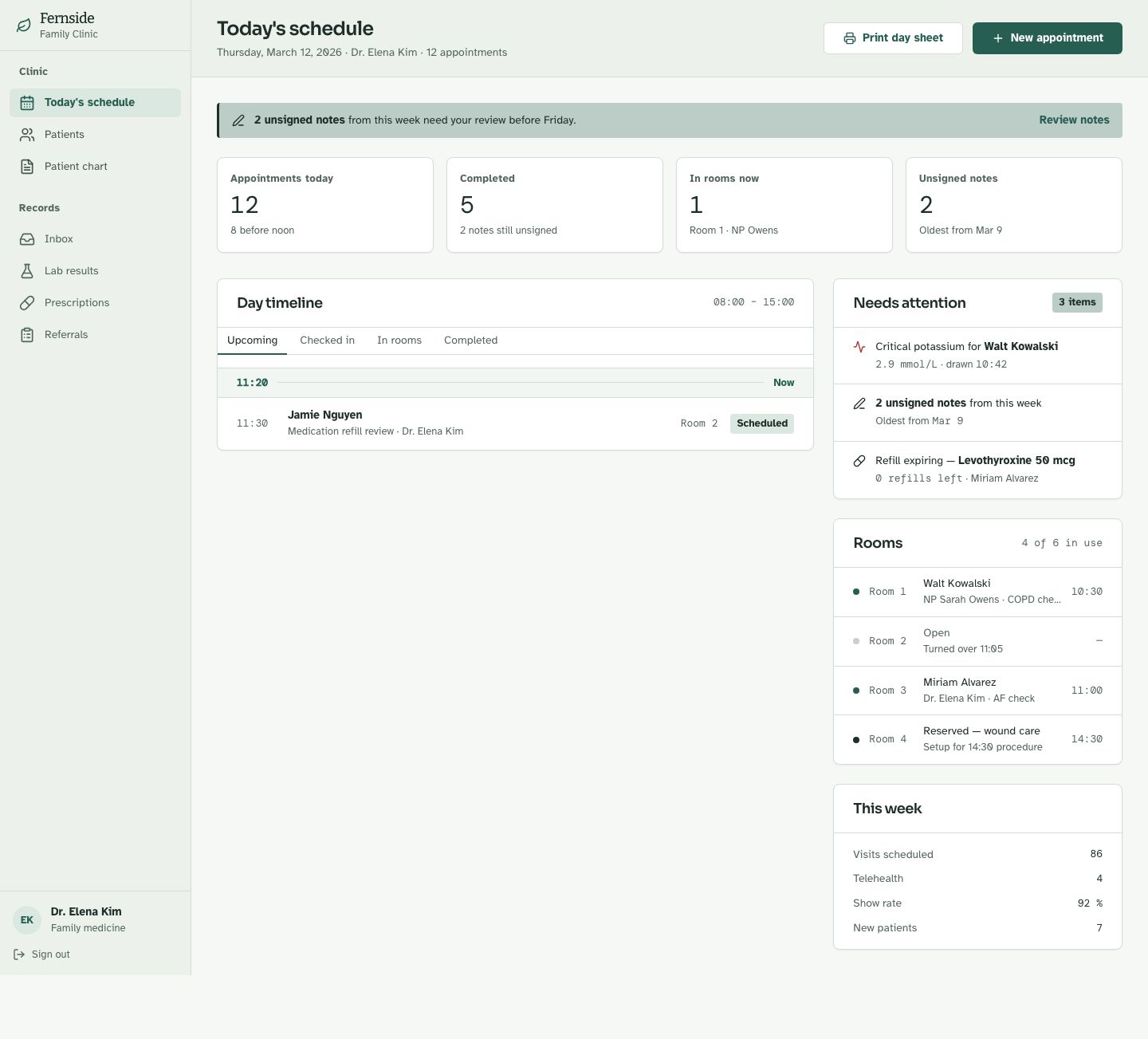Click the Room 4 status dot
This screenshot has height=1039, width=1148.
click(x=856, y=740)
